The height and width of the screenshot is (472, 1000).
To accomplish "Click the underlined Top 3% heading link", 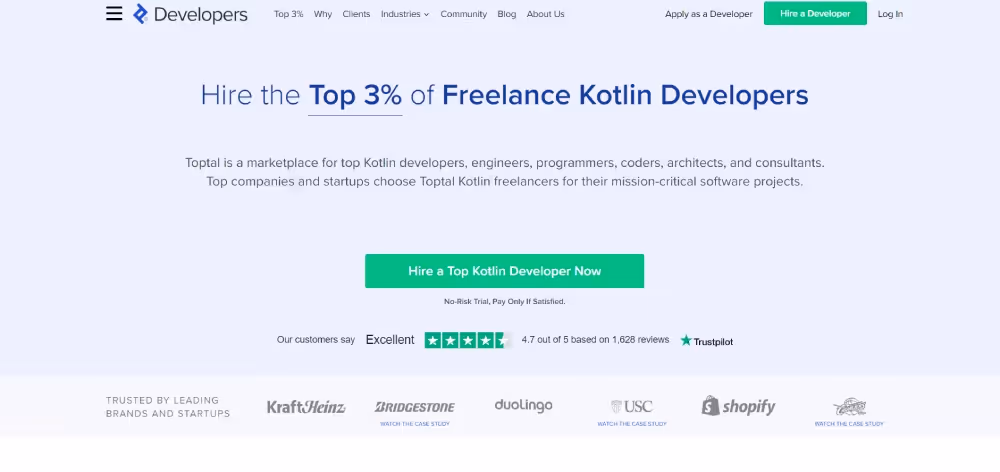I will click(x=355, y=96).
